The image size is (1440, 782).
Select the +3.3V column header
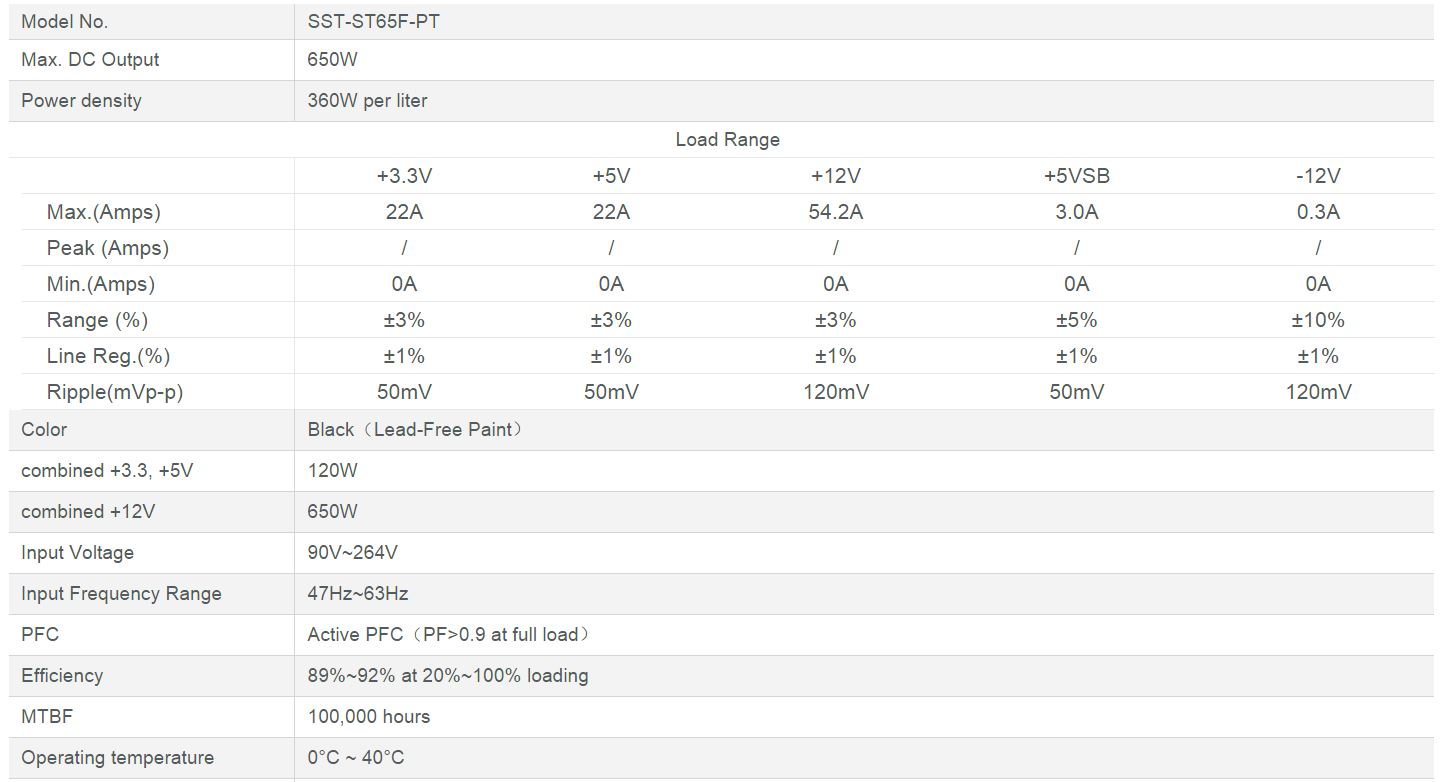click(404, 176)
